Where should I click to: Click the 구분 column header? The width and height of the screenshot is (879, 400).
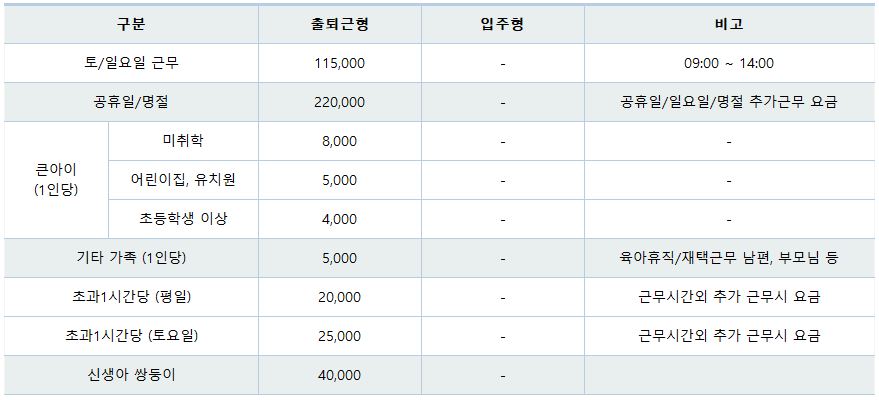(x=131, y=24)
